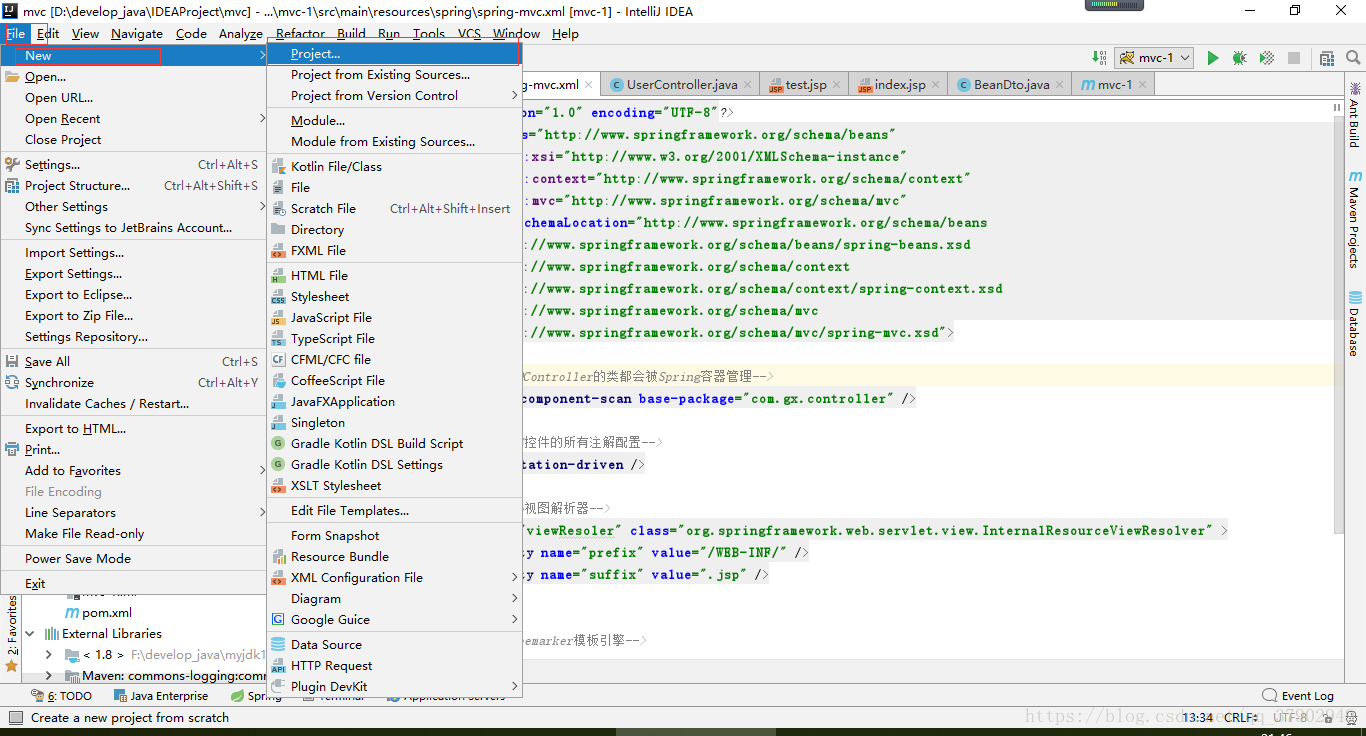This screenshot has width=1366, height=736.
Task: Click the Stop square icon in toolbar
Action: 1294,58
